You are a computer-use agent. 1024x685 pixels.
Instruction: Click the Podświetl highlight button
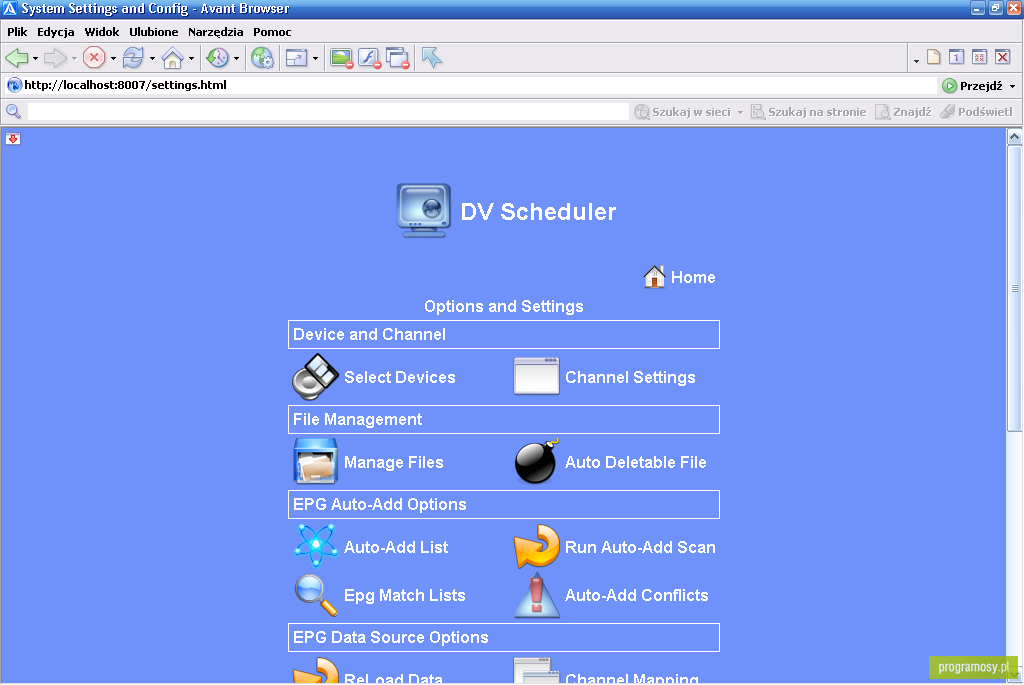[976, 112]
